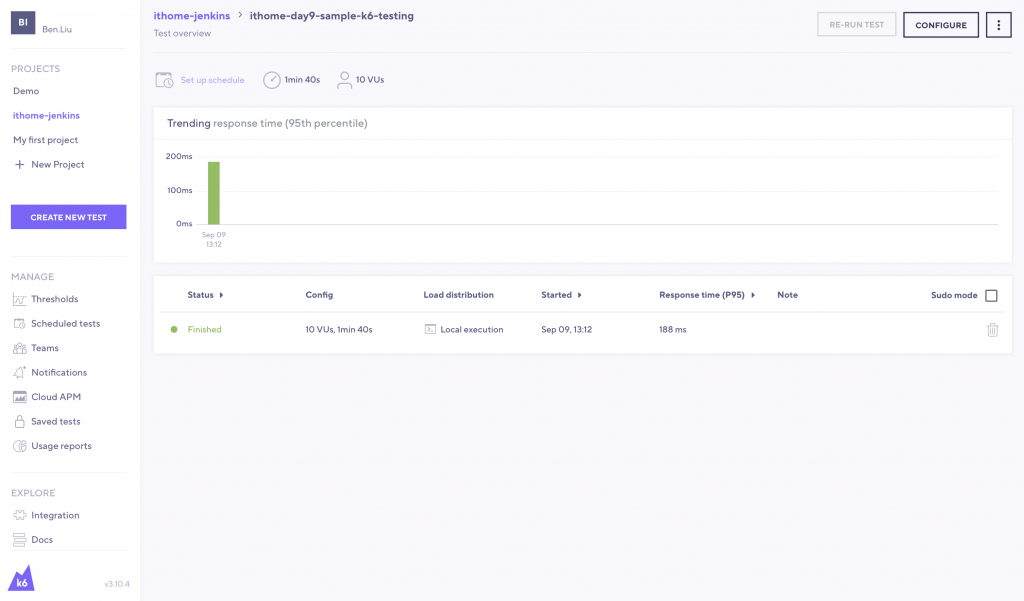Click the Note column header

788,295
